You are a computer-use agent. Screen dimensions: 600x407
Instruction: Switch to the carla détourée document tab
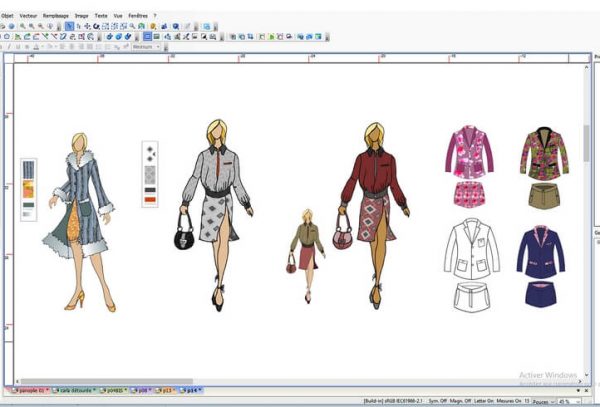(74, 391)
